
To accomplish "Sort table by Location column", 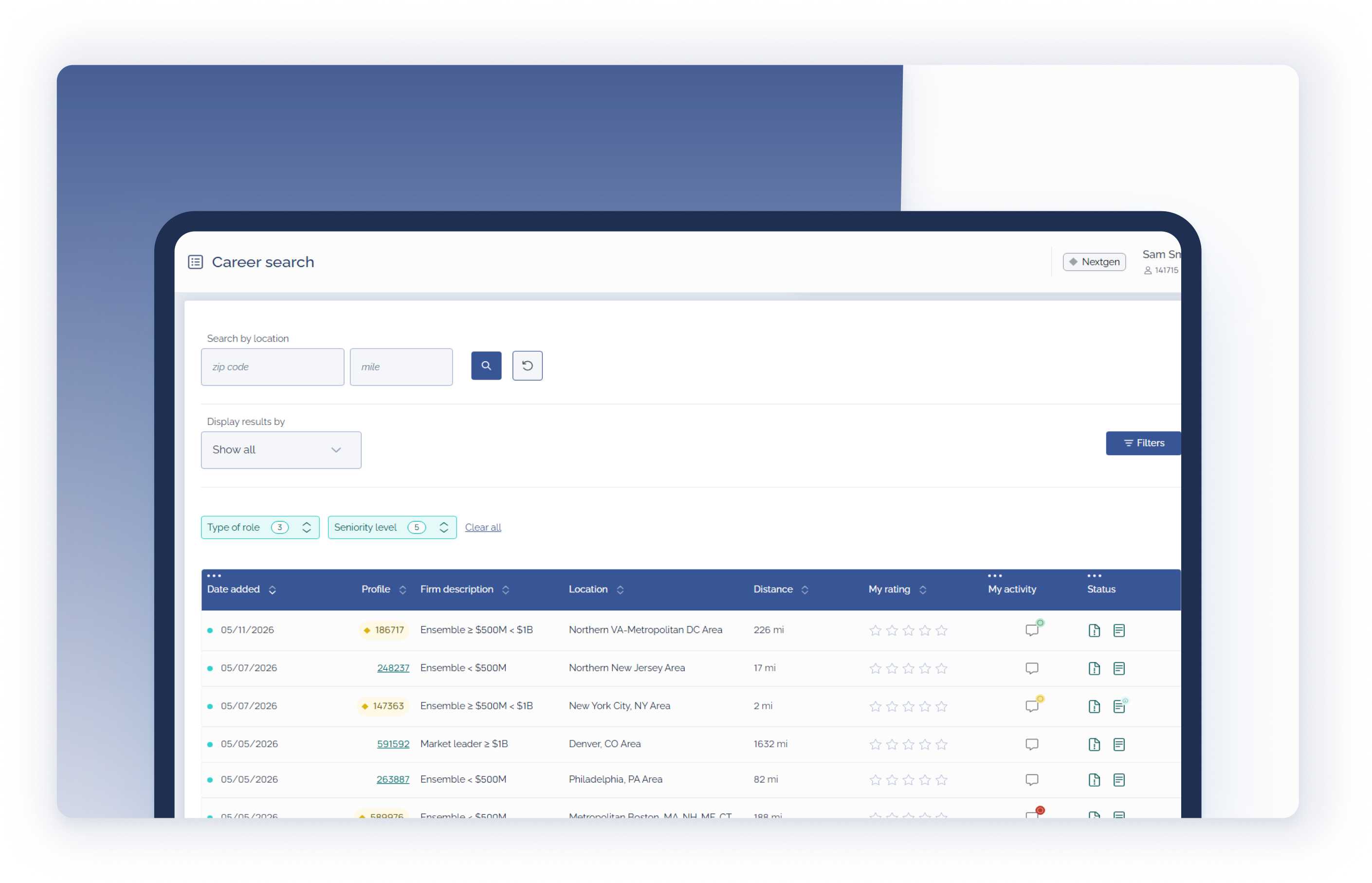I will 621,590.
